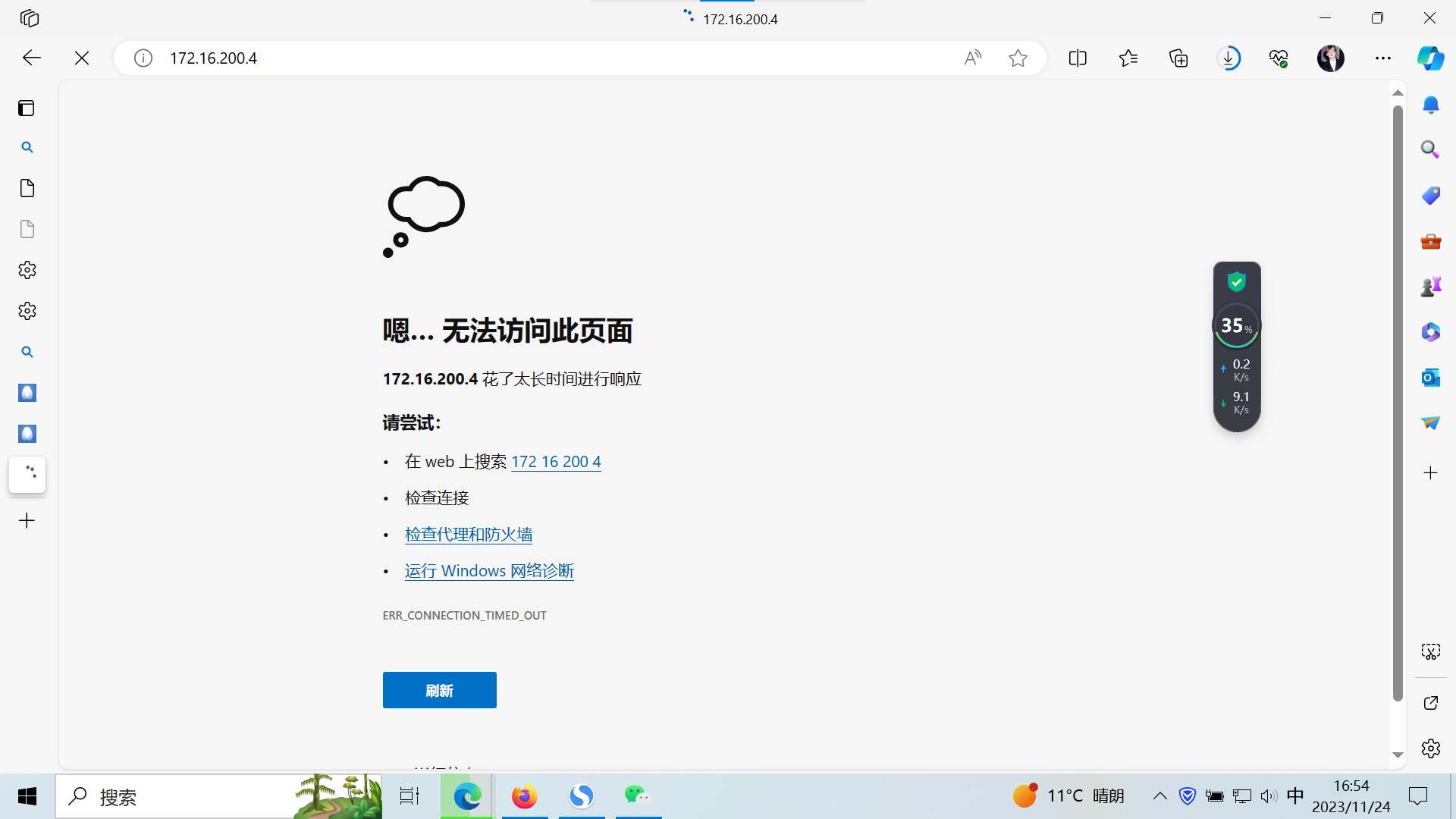Show hidden system tray icons chevron
Image resolution: width=1456 pixels, height=819 pixels.
[1159, 795]
